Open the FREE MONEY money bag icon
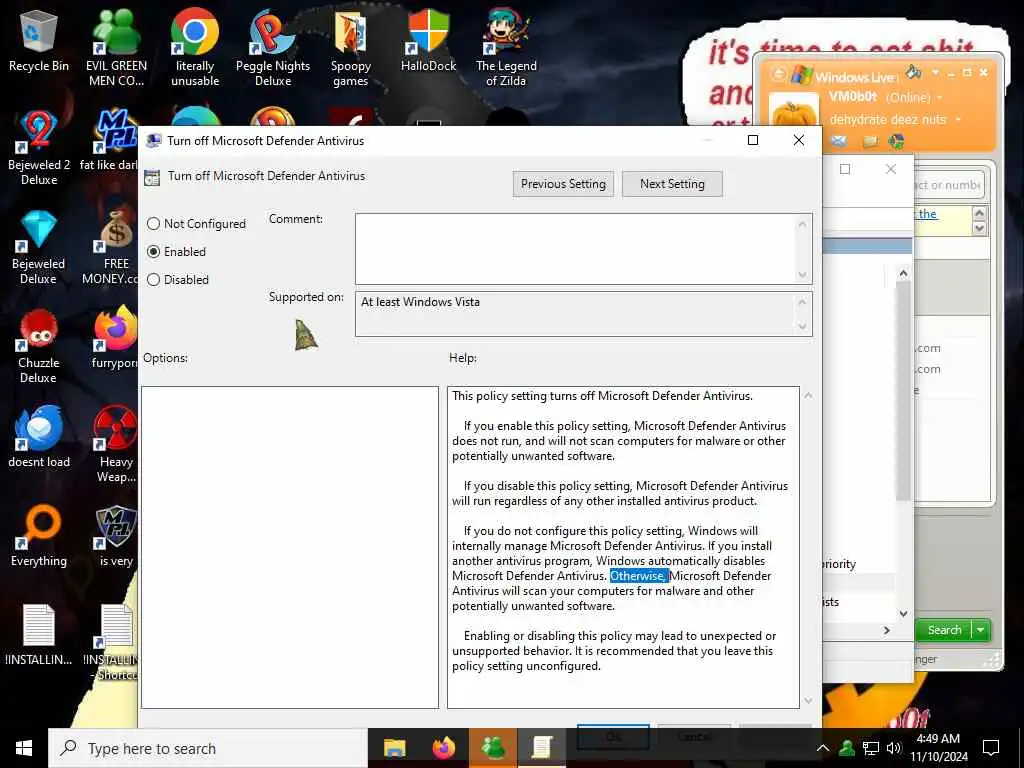 [x=114, y=247]
